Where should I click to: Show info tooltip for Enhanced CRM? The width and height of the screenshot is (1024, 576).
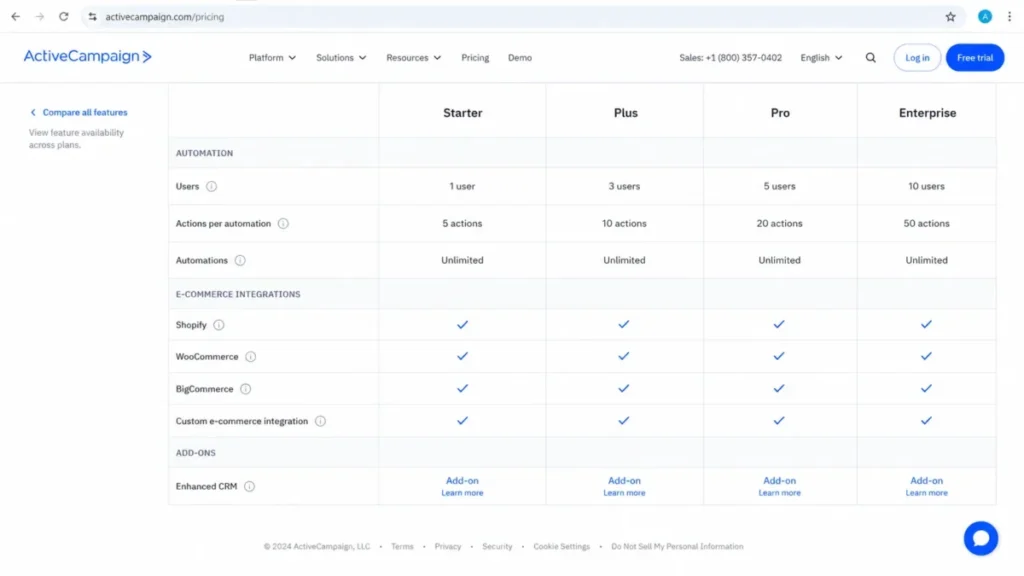point(249,487)
